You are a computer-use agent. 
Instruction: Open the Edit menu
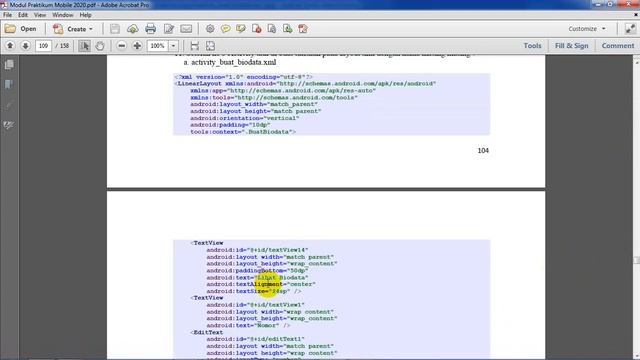pos(23,15)
